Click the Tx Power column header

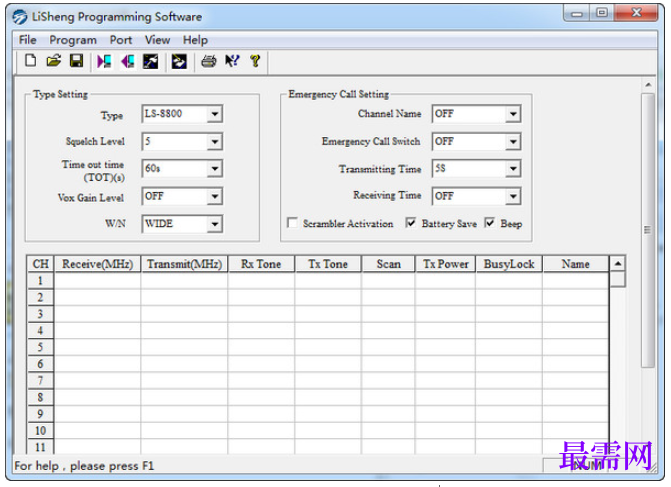coord(445,264)
